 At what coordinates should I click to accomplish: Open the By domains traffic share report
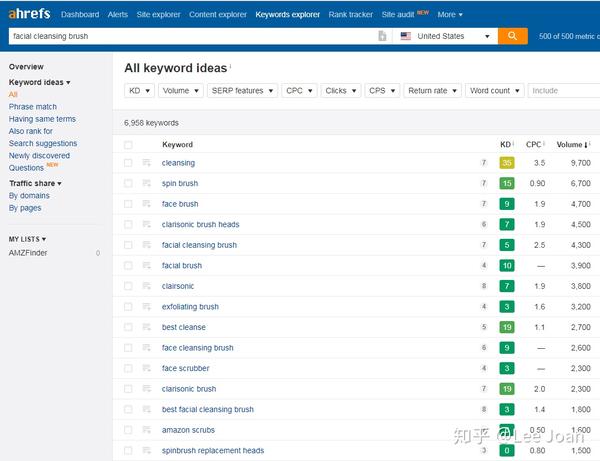pyautogui.click(x=29, y=195)
